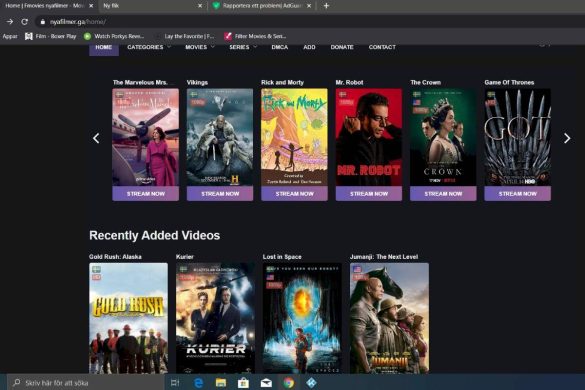The width and height of the screenshot is (585, 390).
Task: Launch Chrome icon in the taskbar
Action: tap(288, 383)
